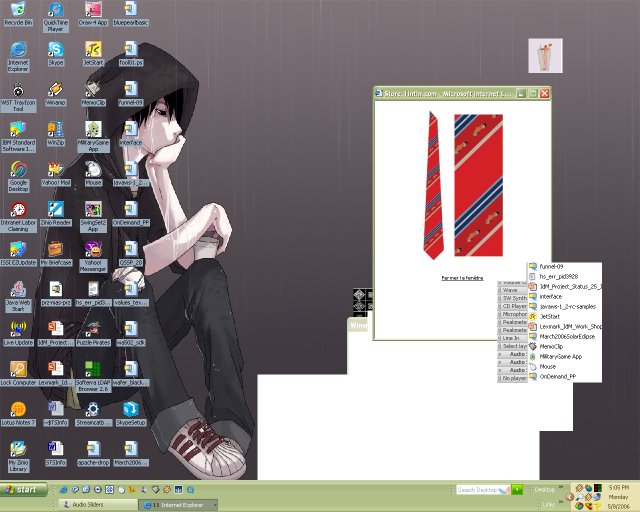Launch Google Desktop from its desktop icon
This screenshot has width=640, height=512.
[x=18, y=176]
